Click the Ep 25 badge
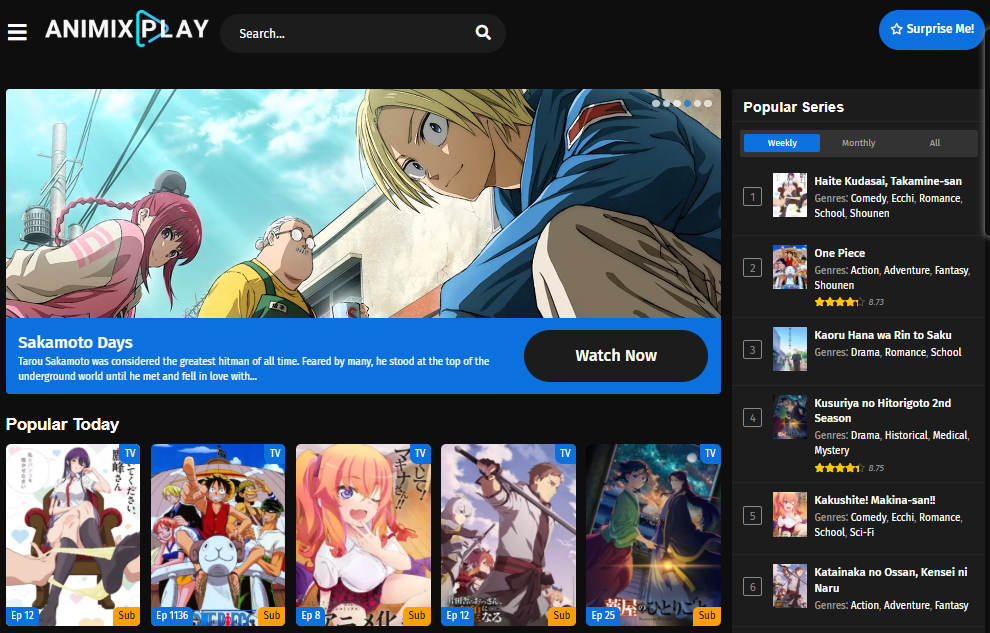Viewport: 990px width, 633px height. 603,615
